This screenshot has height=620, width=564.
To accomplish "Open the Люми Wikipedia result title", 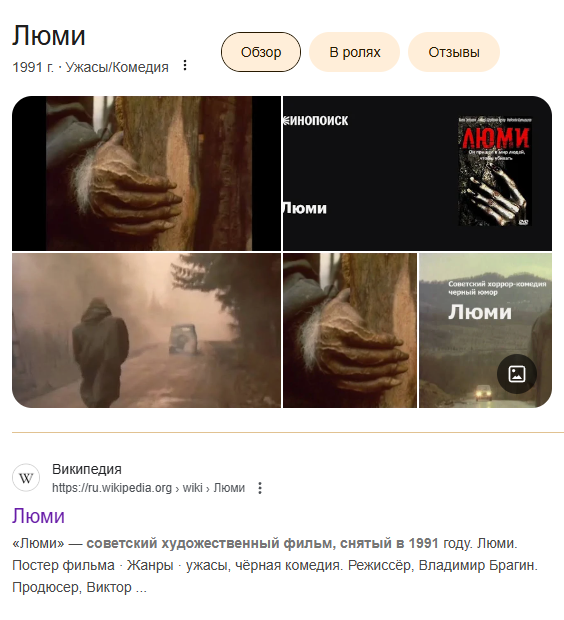I will click(38, 516).
